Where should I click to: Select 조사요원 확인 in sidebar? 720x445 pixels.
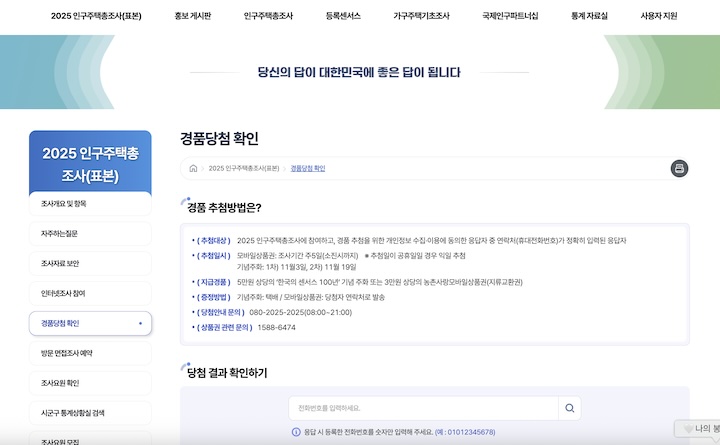click(x=90, y=383)
